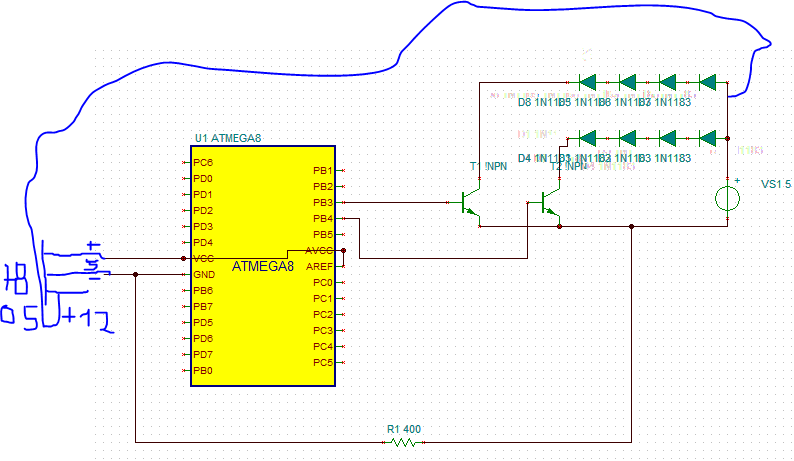The image size is (794, 461).
Task: Click the wire junction dot above R1 on the right
Action: click(631, 226)
